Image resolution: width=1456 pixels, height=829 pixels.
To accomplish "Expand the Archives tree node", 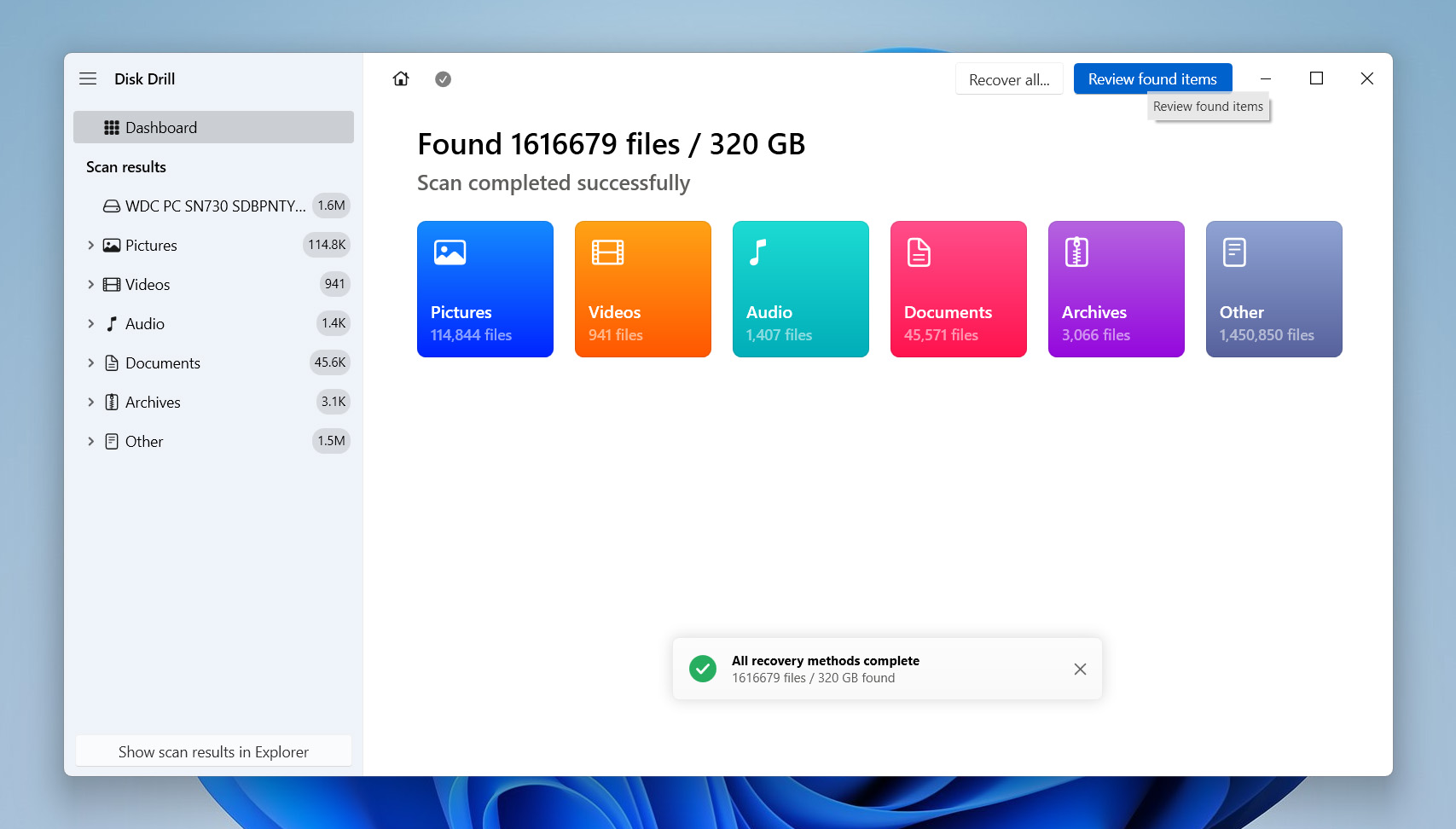I will pos(90,403).
